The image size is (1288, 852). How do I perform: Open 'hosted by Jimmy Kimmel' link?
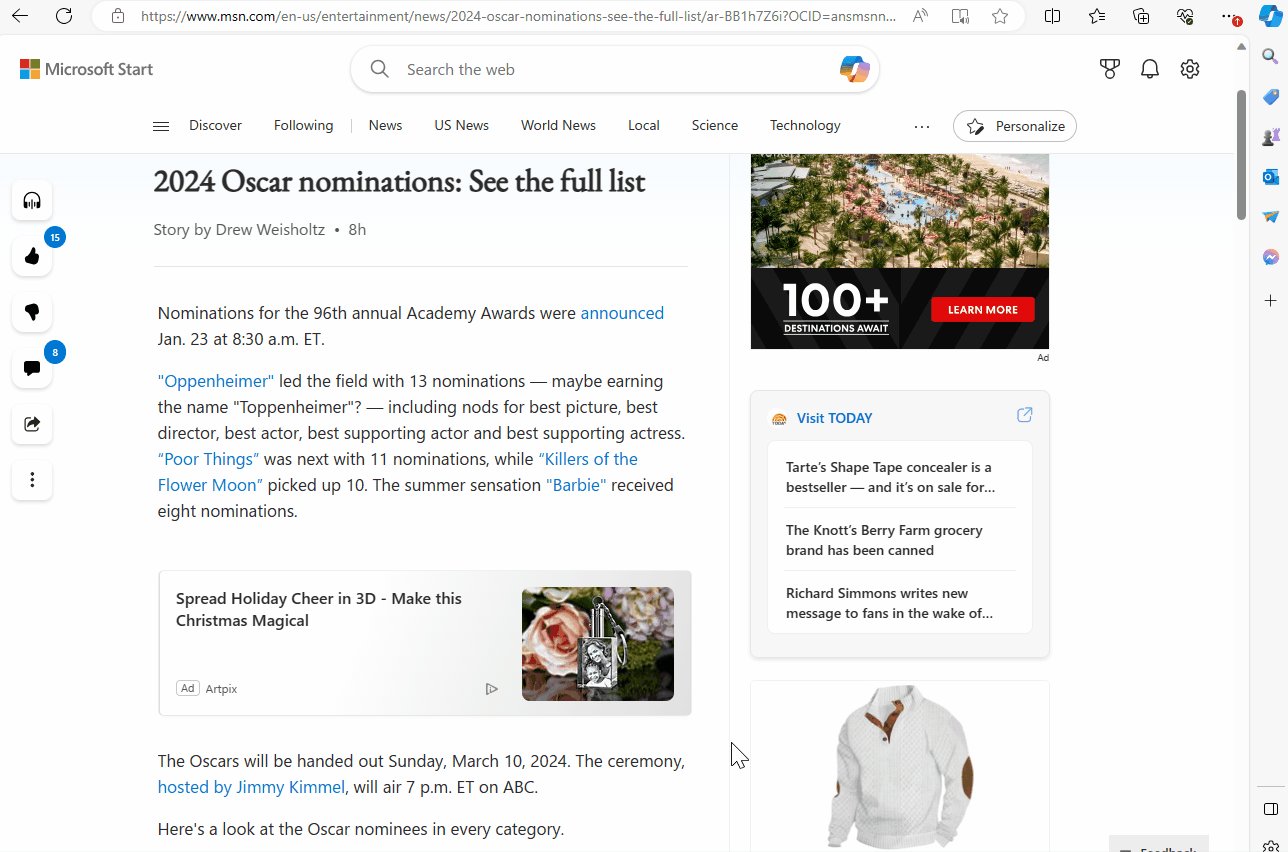[x=251, y=787]
